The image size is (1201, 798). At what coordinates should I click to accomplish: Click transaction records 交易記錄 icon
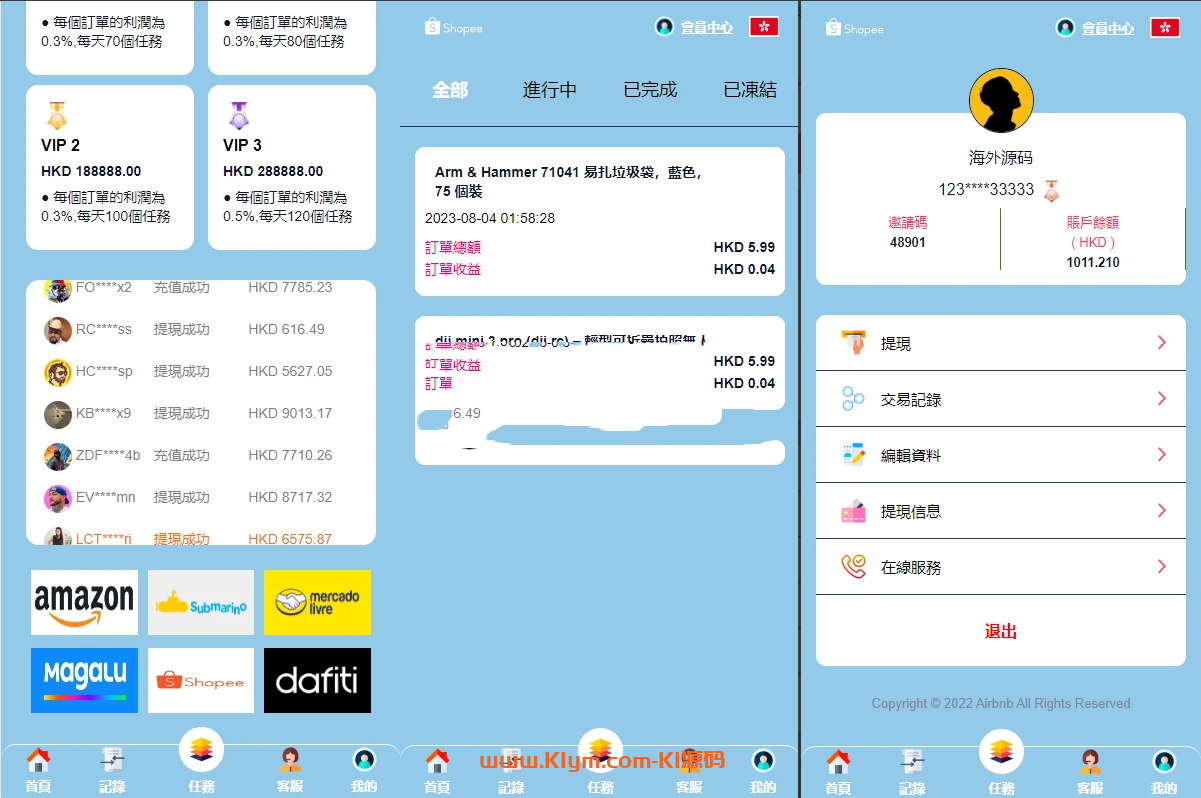click(x=853, y=399)
